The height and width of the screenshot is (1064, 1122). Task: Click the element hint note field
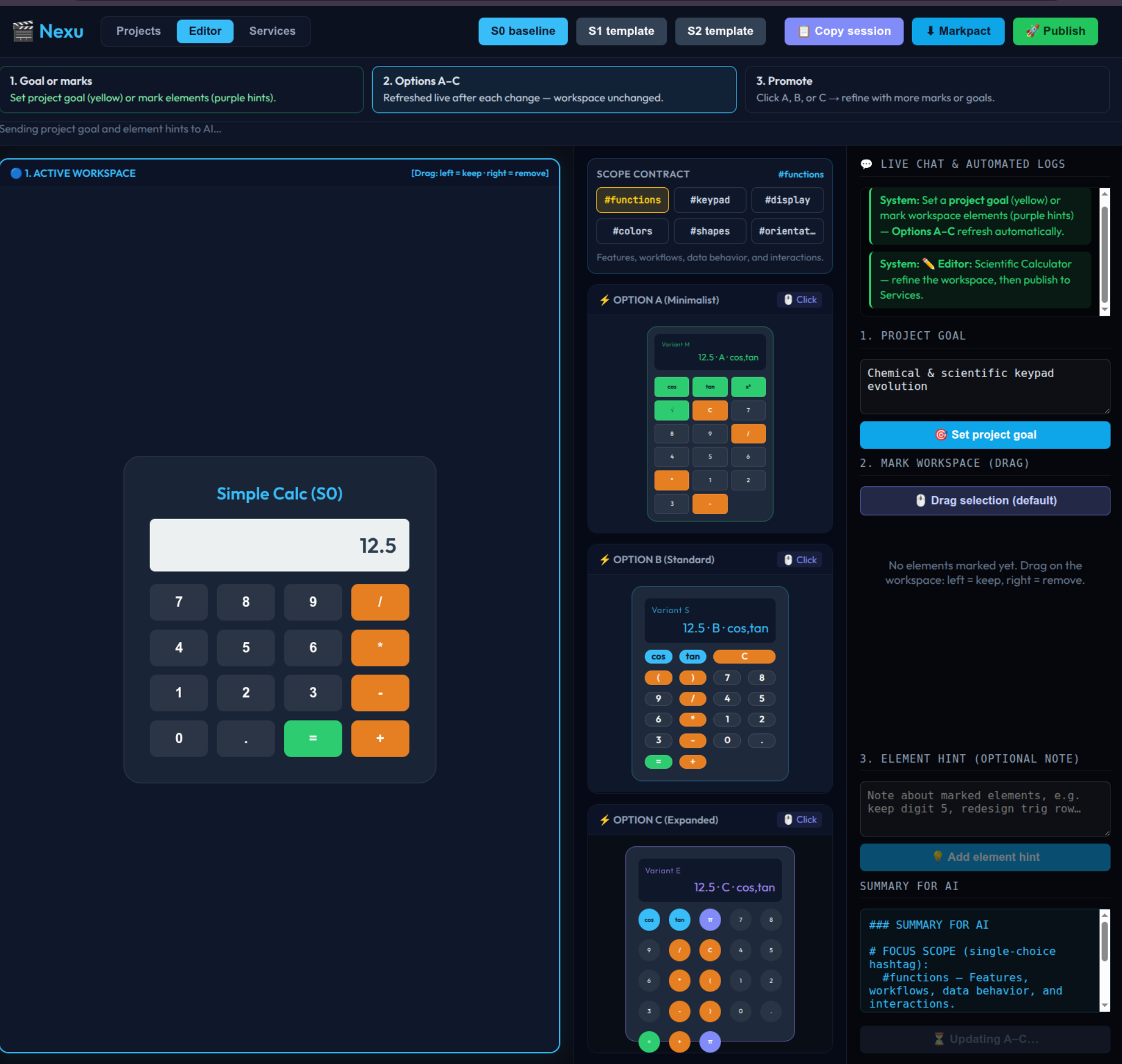(985, 809)
